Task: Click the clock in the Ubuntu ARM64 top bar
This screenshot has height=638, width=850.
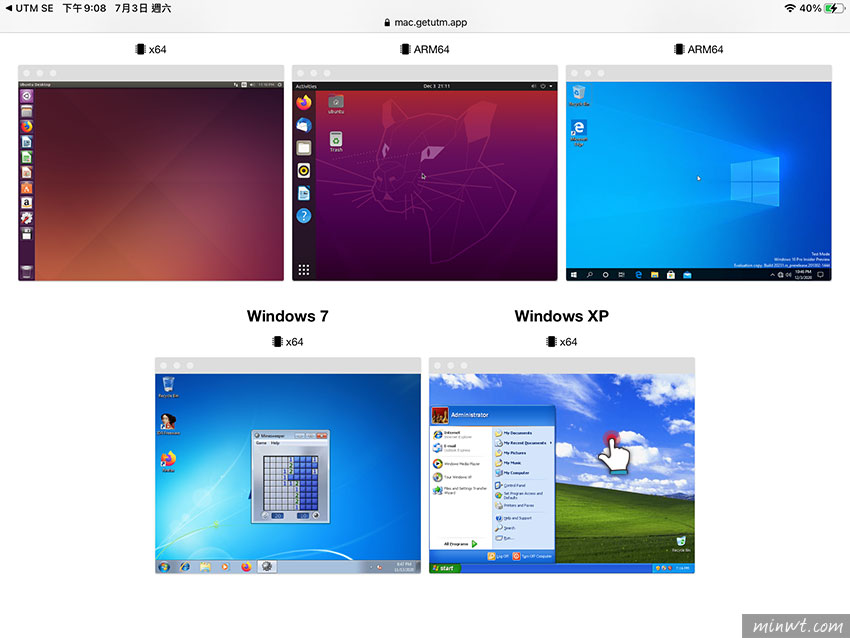Action: click(x=436, y=86)
